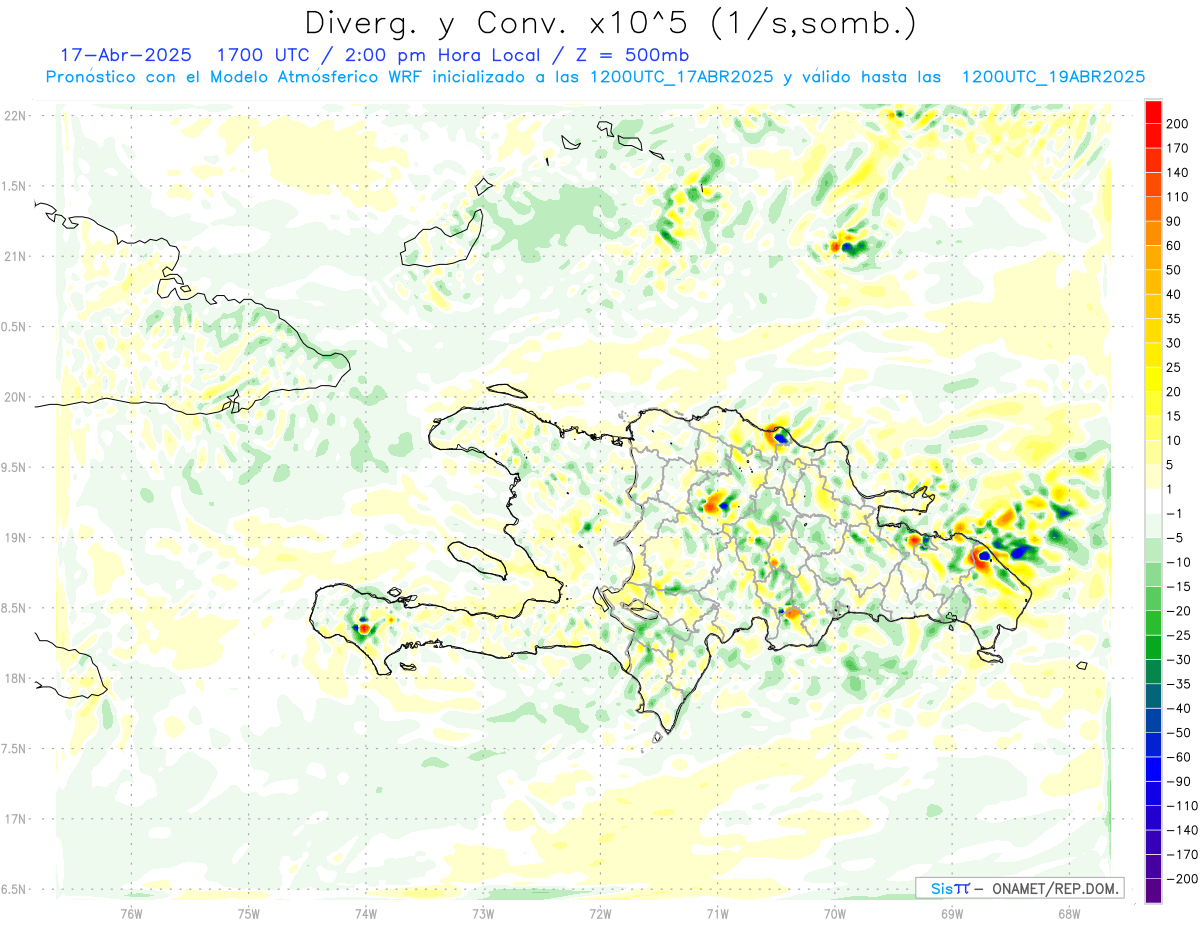Click the '9.5N' latitude label
Viewport: 1200px width, 927px height.
point(14,467)
